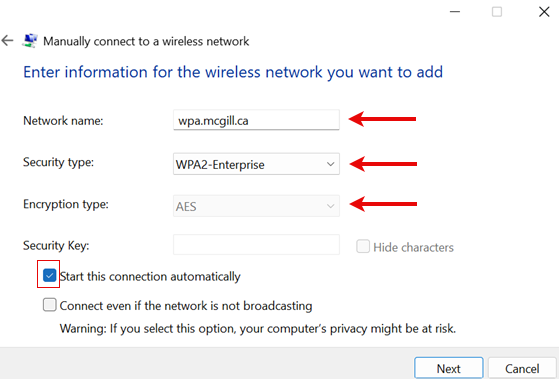Viewport: 559px width, 379px height.
Task: Close the wireless network dialog
Action: point(544,12)
